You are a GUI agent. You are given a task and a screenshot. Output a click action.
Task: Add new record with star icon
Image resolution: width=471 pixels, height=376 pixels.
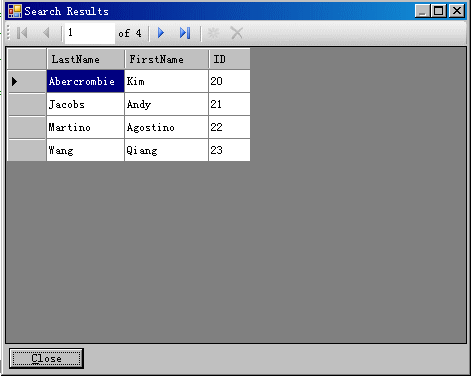point(213,33)
